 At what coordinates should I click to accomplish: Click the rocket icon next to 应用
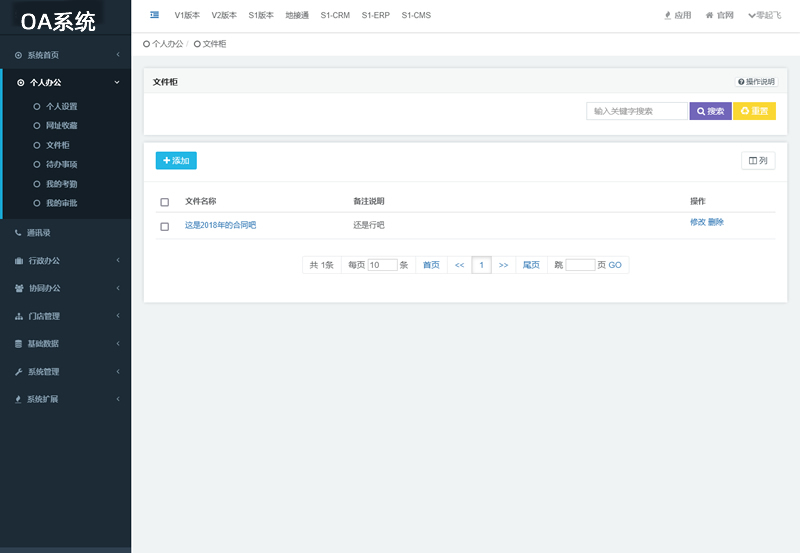(667, 15)
